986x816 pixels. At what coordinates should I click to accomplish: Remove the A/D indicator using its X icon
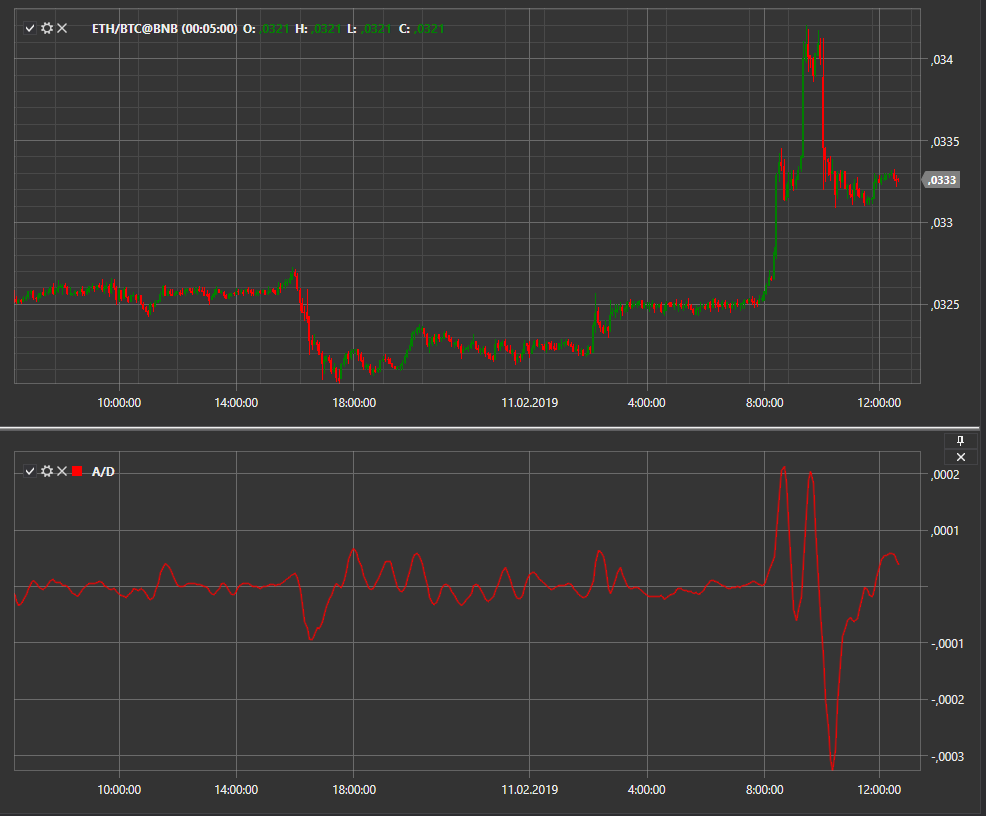click(62, 471)
